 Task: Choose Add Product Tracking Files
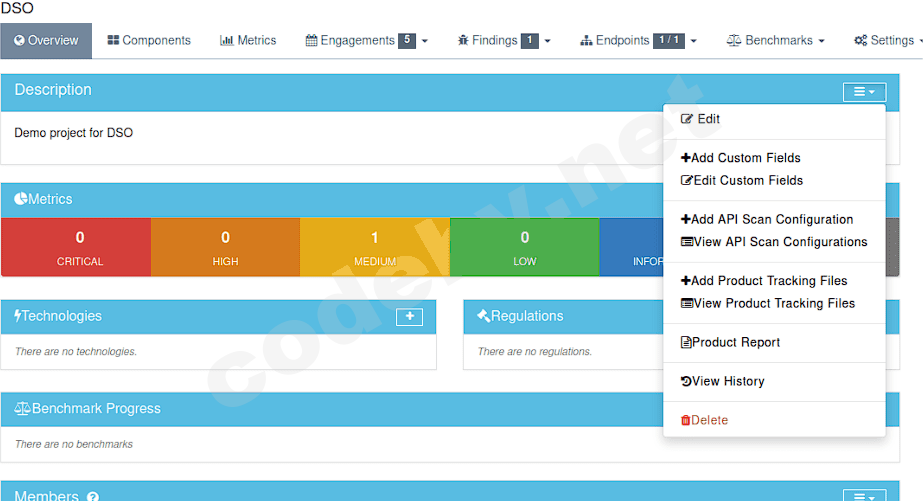(774, 281)
